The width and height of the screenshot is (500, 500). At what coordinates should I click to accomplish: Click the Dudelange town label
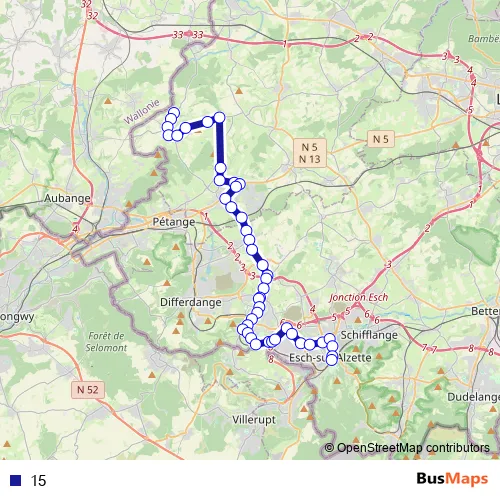pyautogui.click(x=473, y=397)
